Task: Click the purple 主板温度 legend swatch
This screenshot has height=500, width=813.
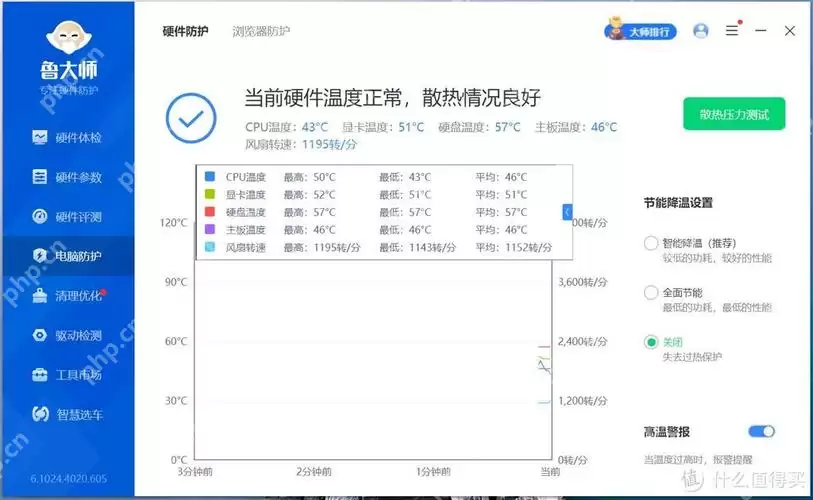Action: click(x=209, y=229)
